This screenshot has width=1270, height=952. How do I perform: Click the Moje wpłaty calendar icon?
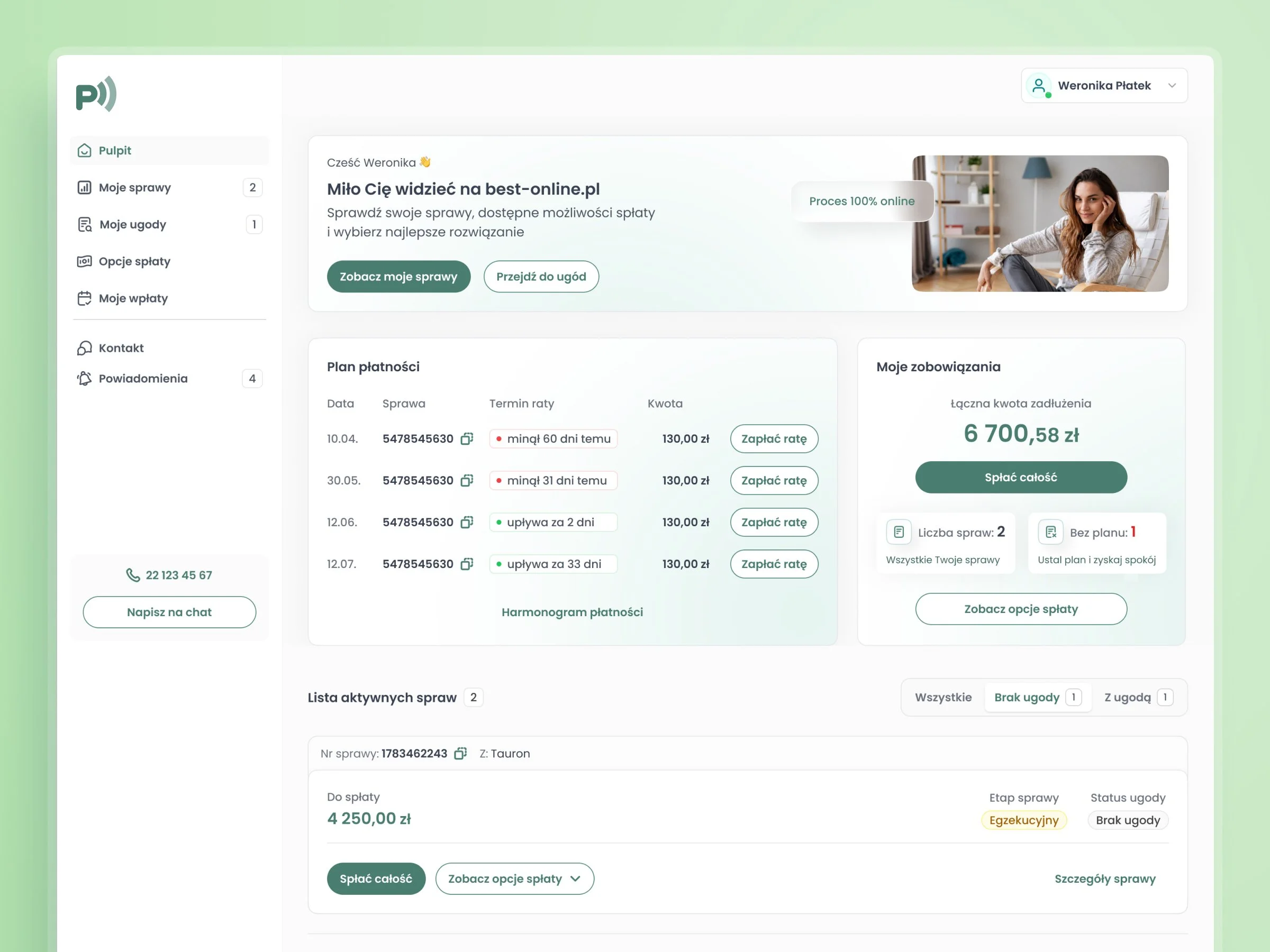(84, 298)
